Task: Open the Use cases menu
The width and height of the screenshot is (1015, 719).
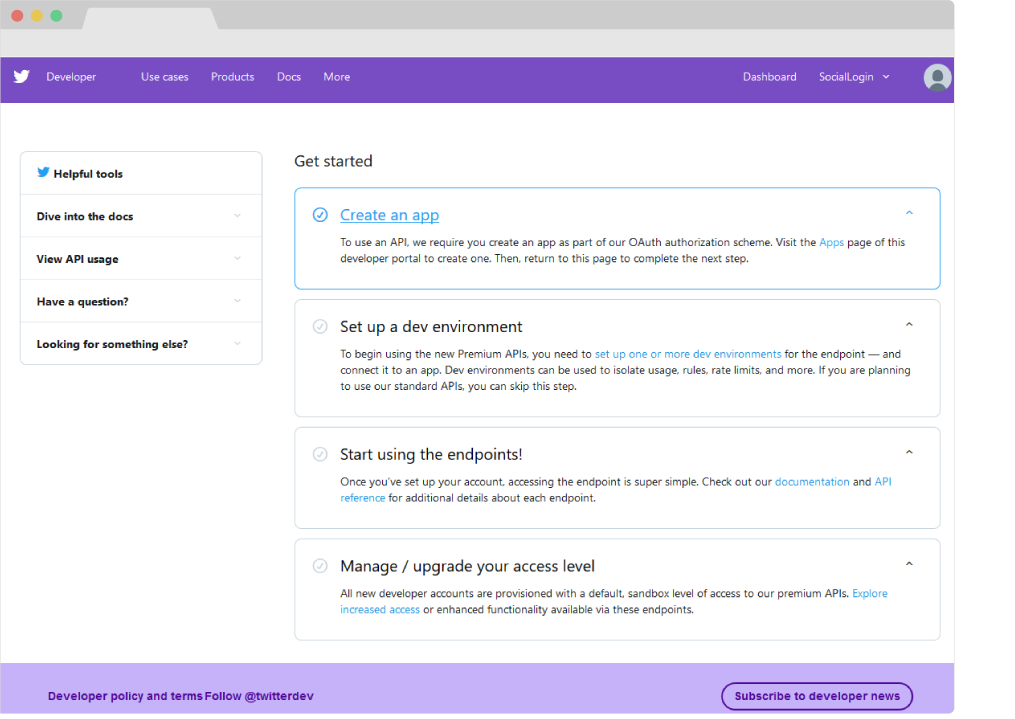Action: point(164,77)
